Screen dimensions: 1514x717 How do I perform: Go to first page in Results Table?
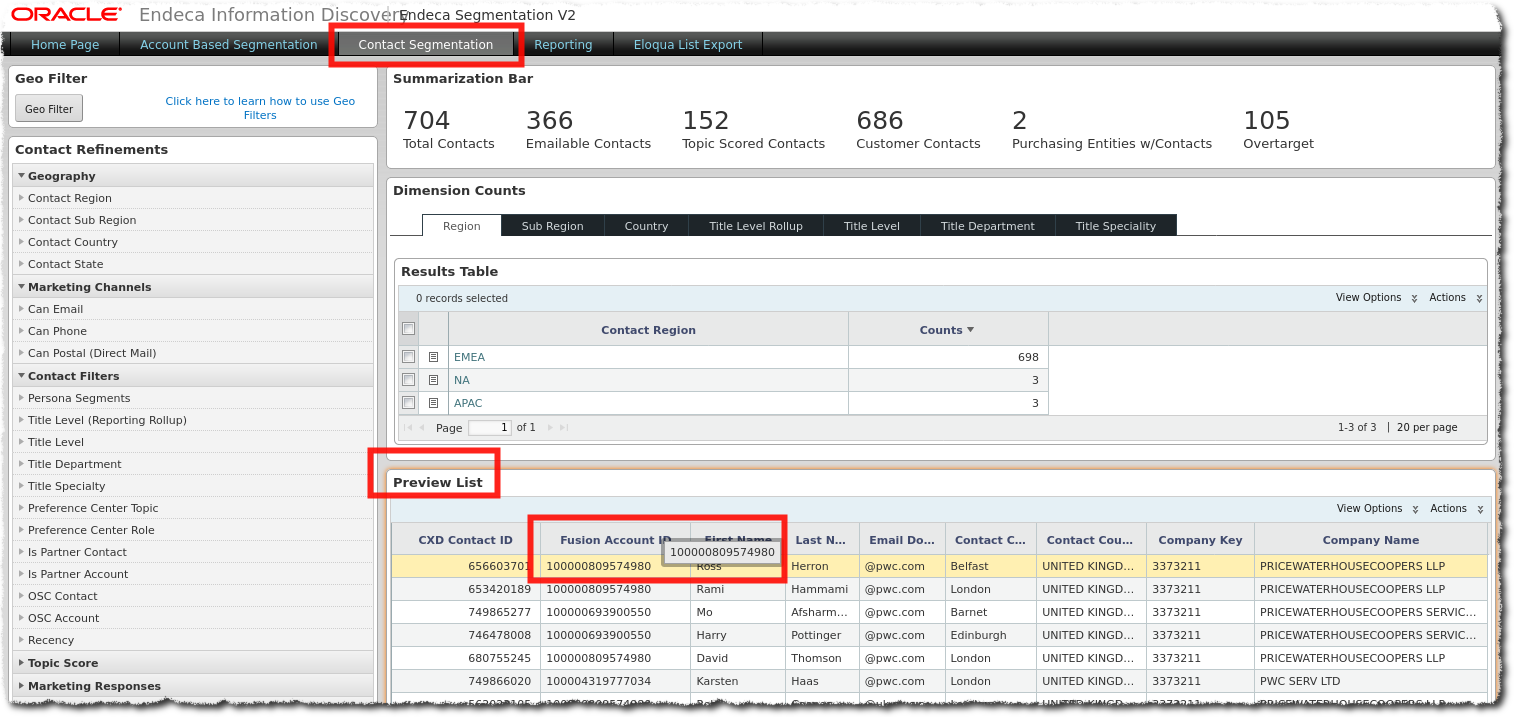pyautogui.click(x=407, y=428)
